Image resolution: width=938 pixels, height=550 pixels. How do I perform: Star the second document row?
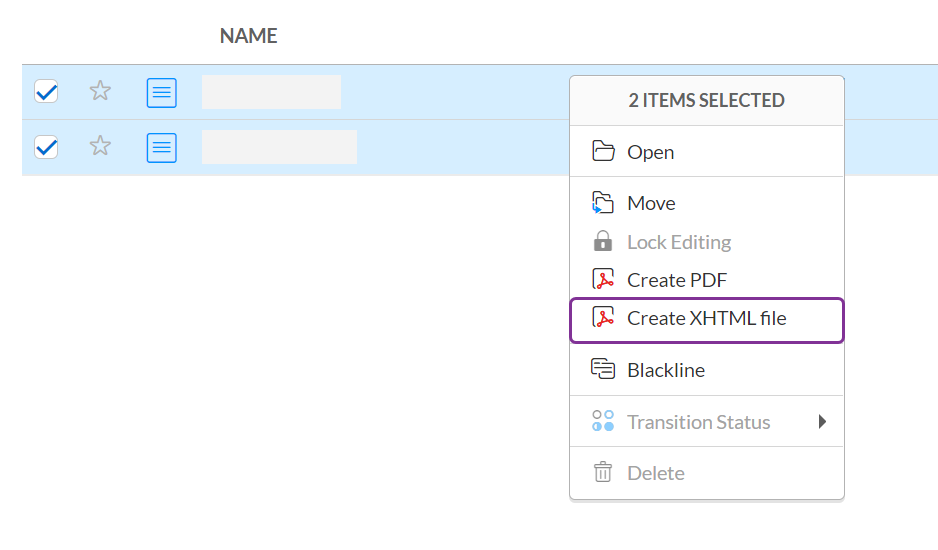pos(100,146)
